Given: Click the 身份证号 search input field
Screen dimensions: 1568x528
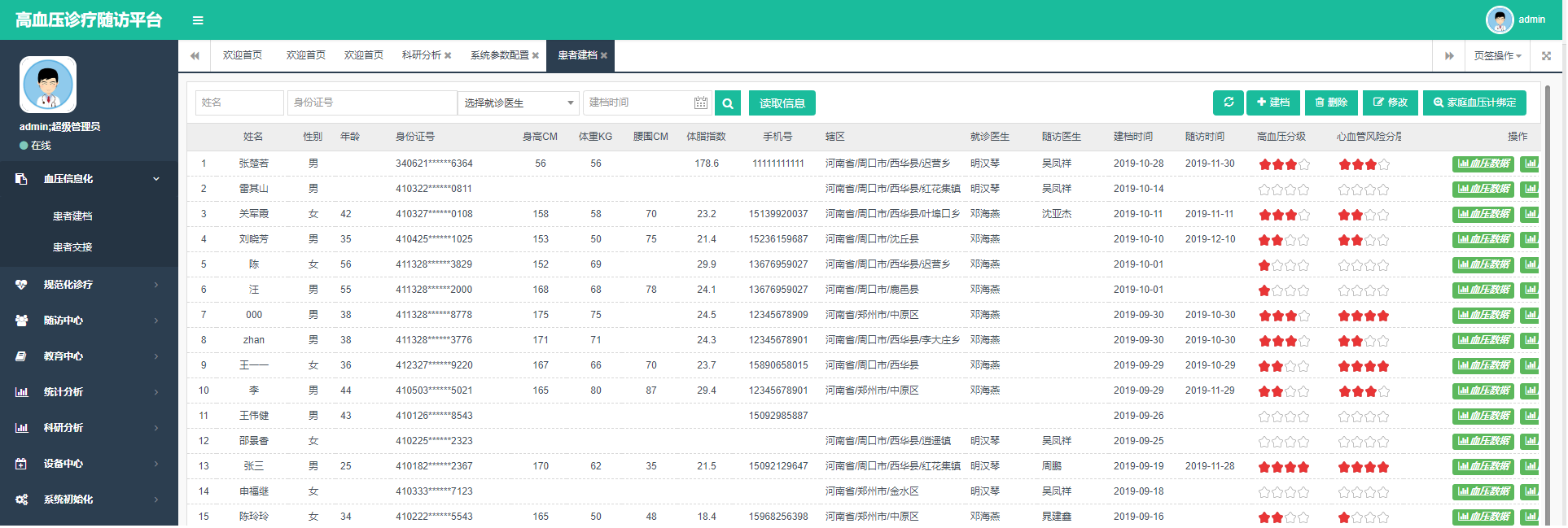Looking at the screenshot, I should coord(371,103).
